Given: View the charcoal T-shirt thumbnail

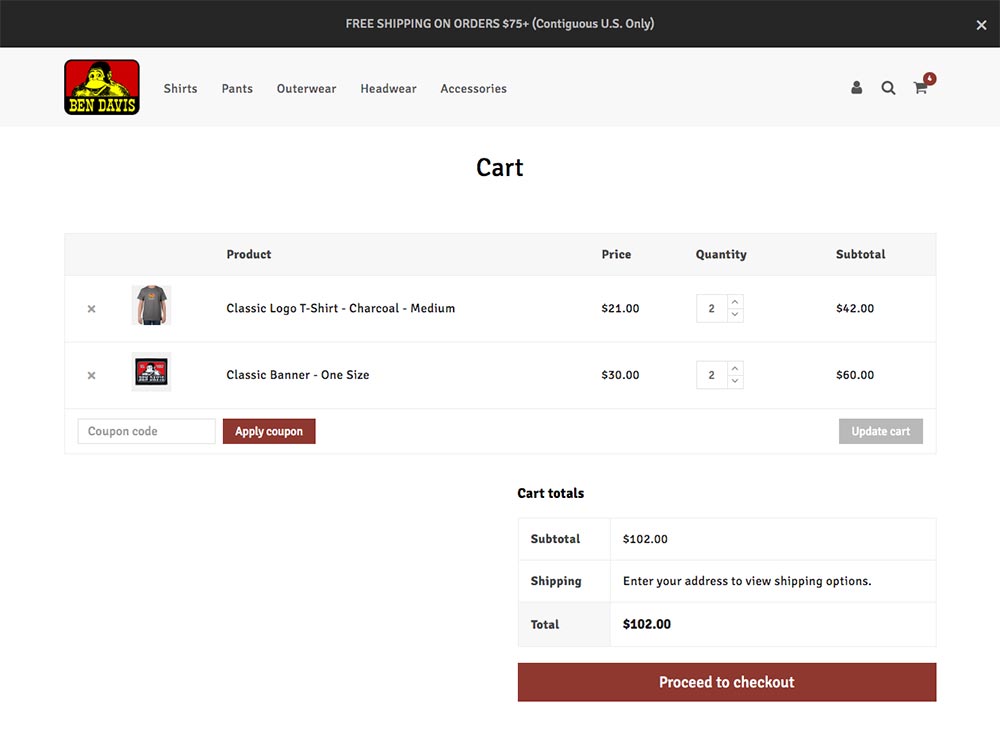Looking at the screenshot, I should pyautogui.click(x=151, y=305).
